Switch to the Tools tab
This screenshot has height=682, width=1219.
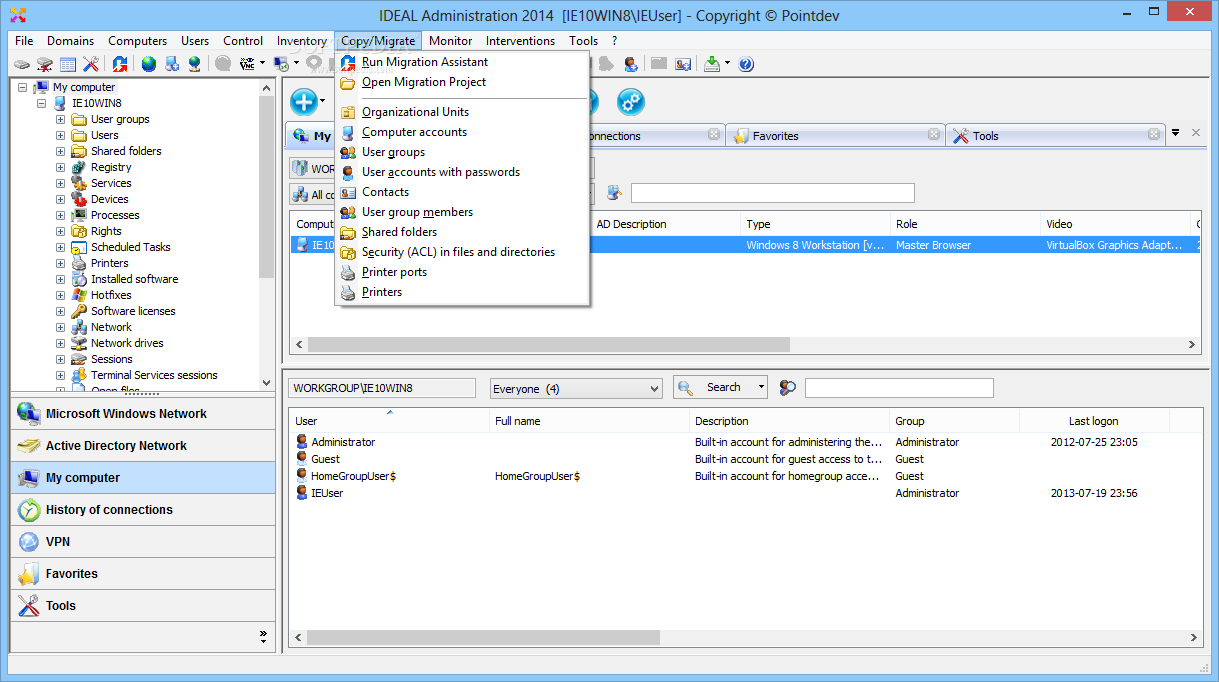[1056, 135]
